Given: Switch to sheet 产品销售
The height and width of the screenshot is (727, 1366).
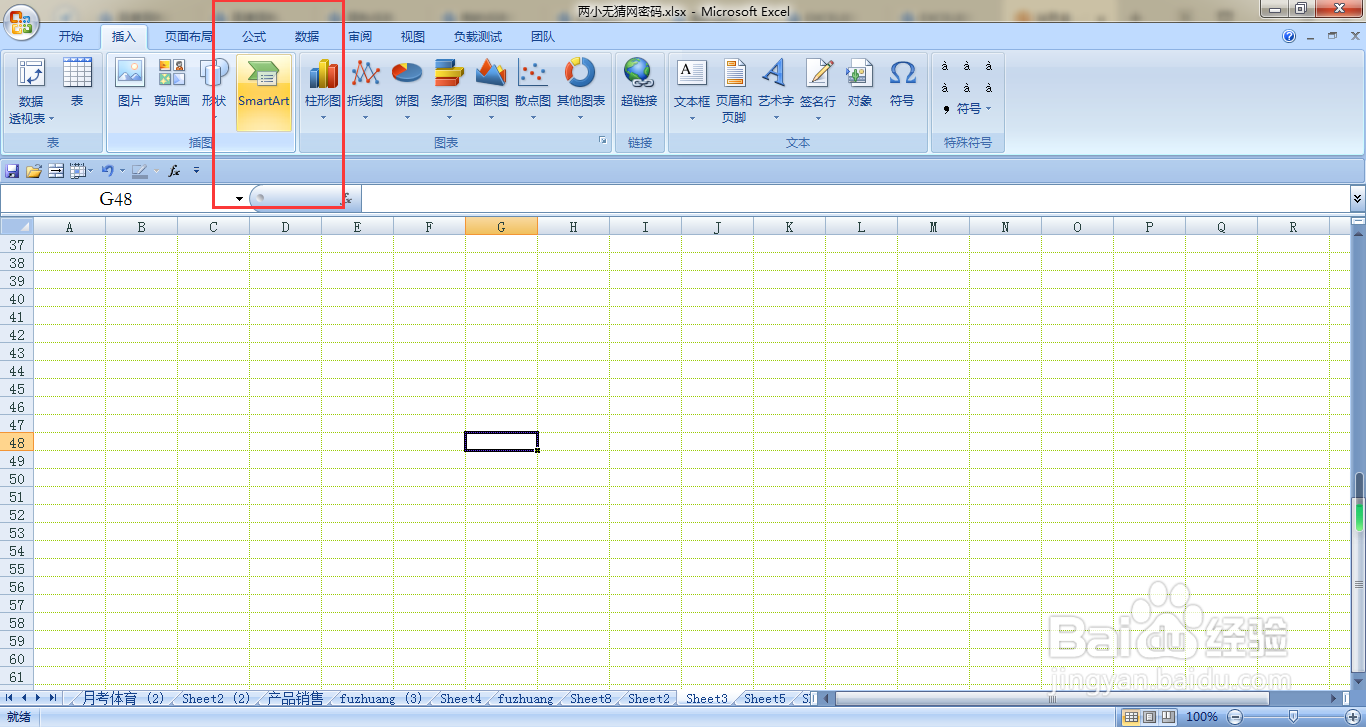Looking at the screenshot, I should pos(295,698).
